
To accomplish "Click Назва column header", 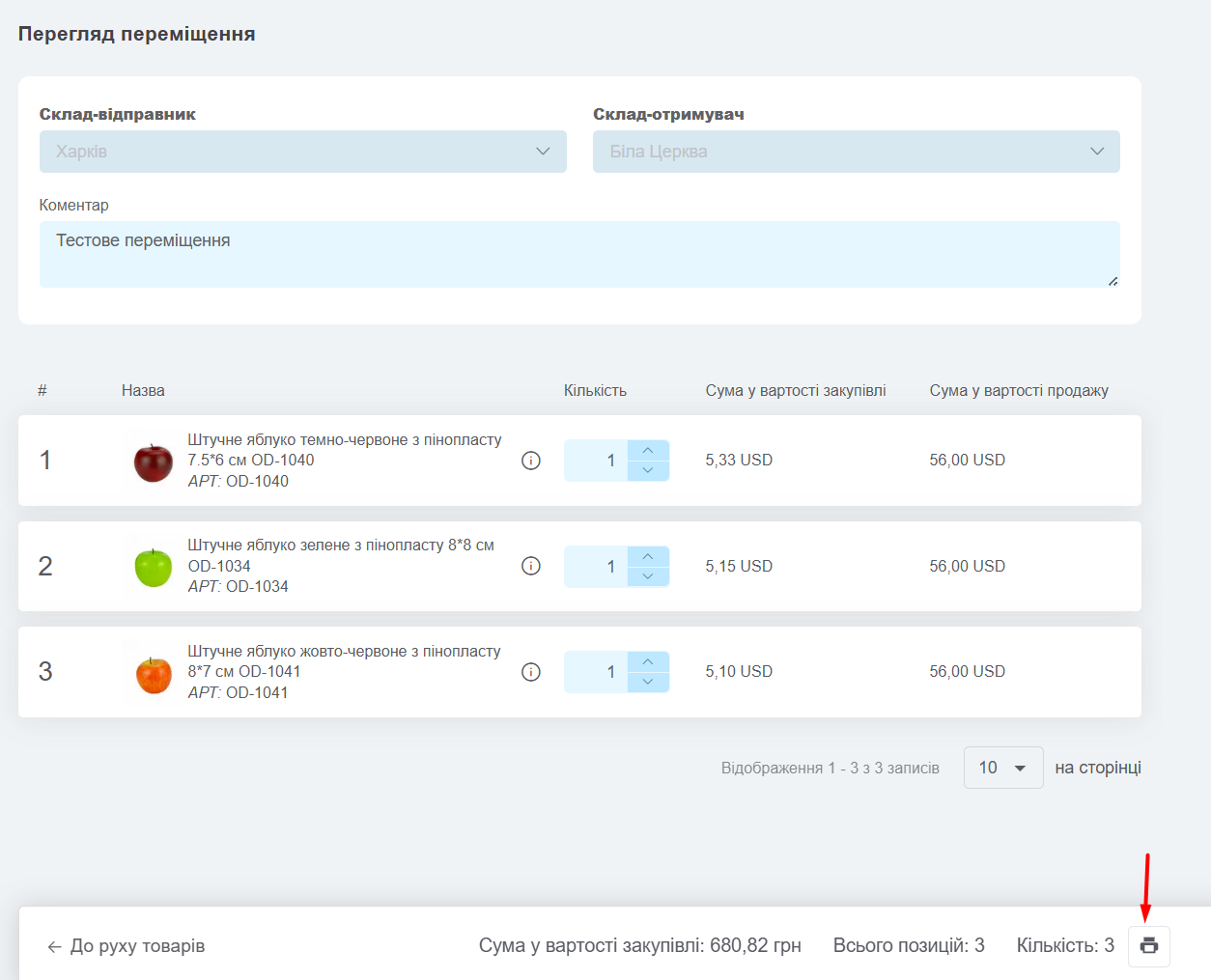I will pyautogui.click(x=143, y=391).
